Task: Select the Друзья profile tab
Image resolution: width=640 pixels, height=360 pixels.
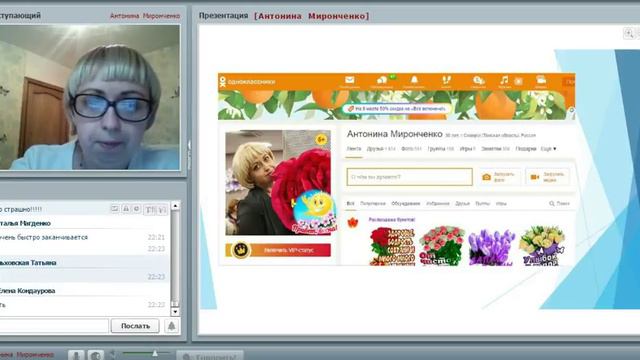Action: click(381, 149)
